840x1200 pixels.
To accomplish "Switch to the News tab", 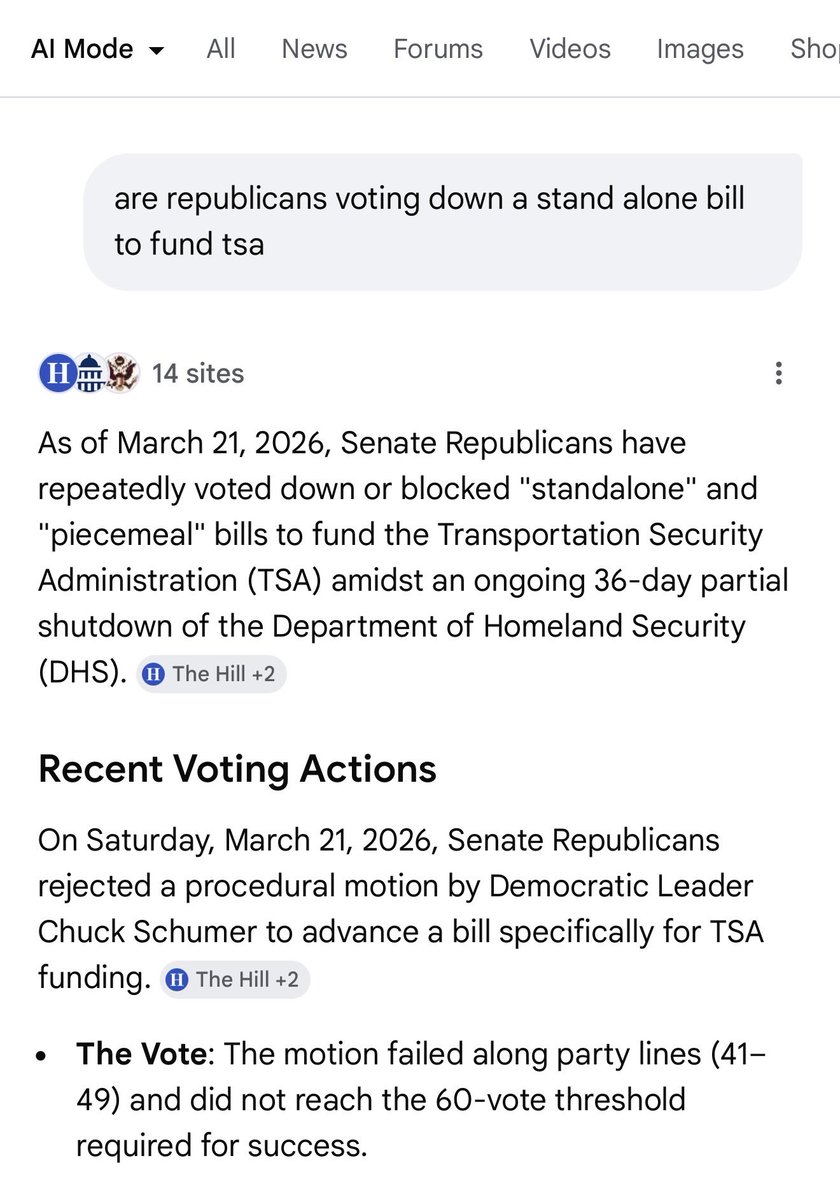I will pyautogui.click(x=314, y=48).
